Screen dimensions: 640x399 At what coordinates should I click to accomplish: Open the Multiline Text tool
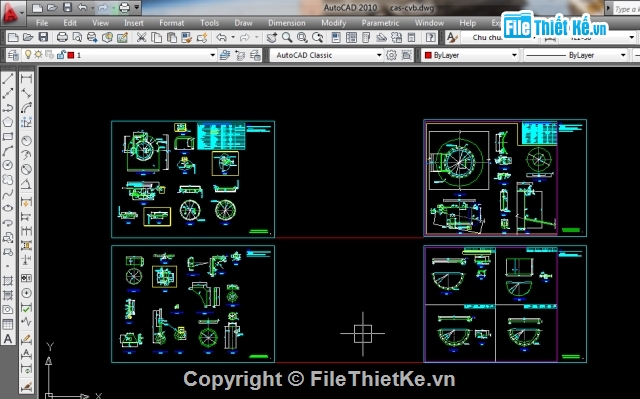pos(8,339)
